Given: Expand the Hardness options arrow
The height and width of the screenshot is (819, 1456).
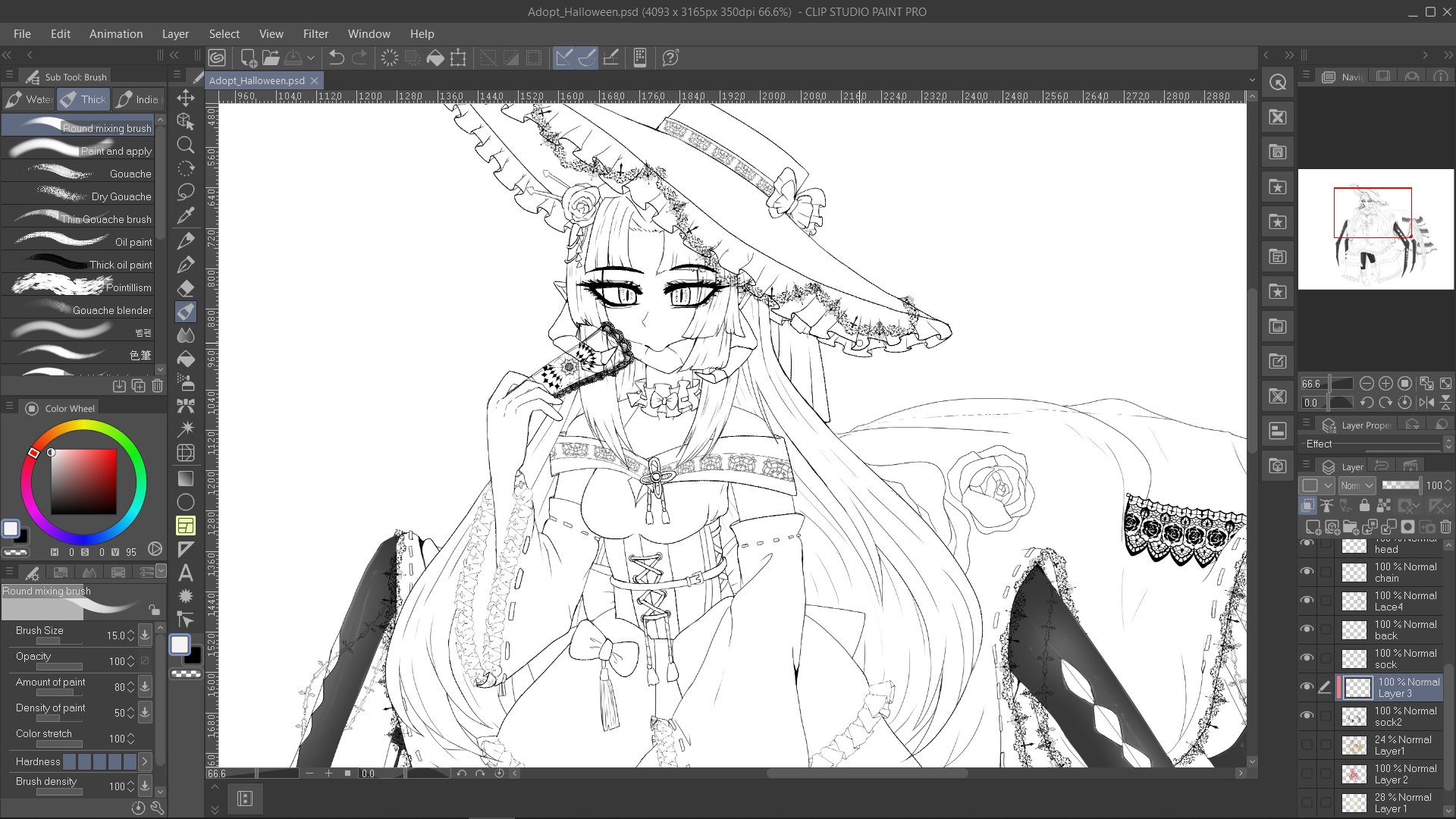Looking at the screenshot, I should (144, 761).
